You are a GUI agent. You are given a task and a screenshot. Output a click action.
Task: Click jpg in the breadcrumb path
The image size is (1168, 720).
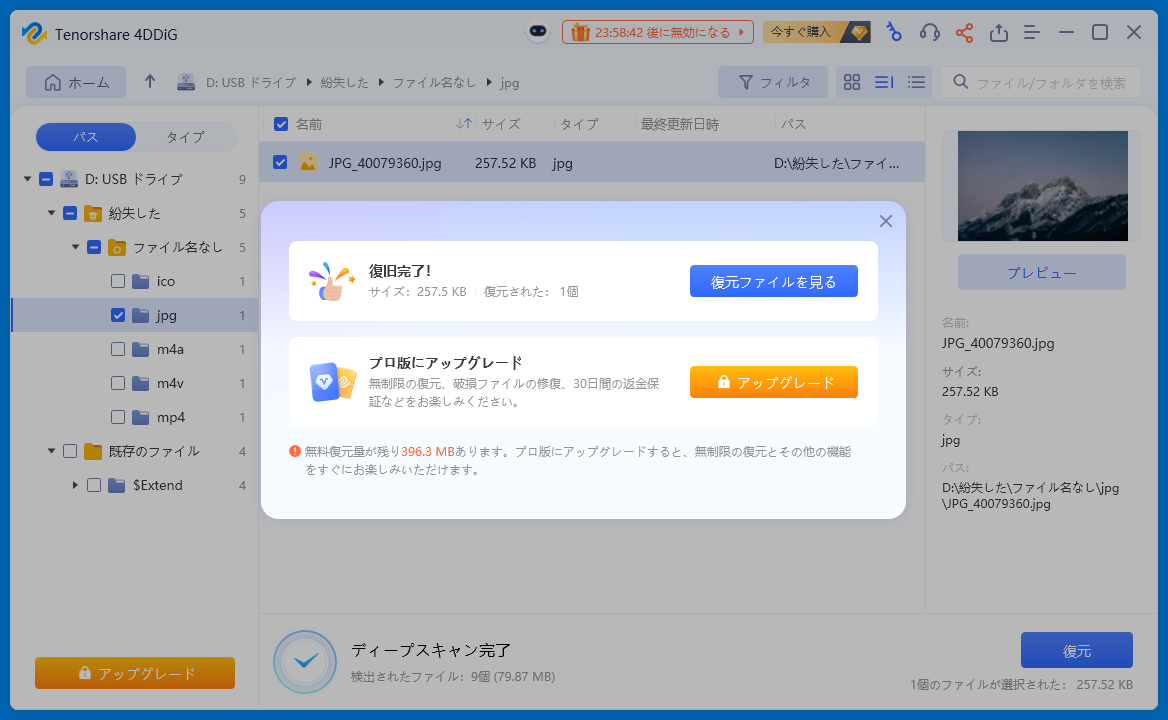(x=510, y=83)
